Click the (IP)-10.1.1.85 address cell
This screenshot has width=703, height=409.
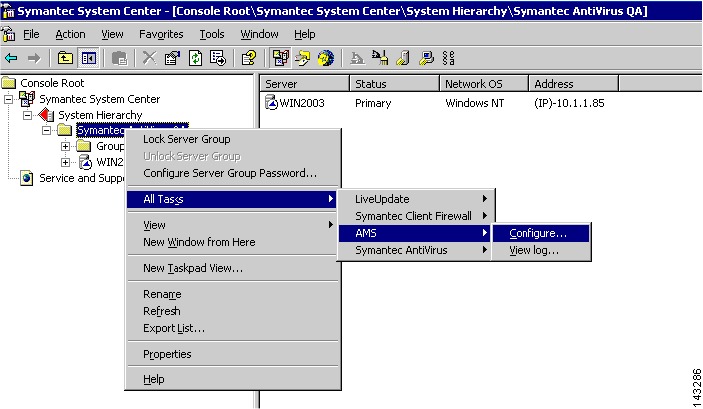click(569, 103)
